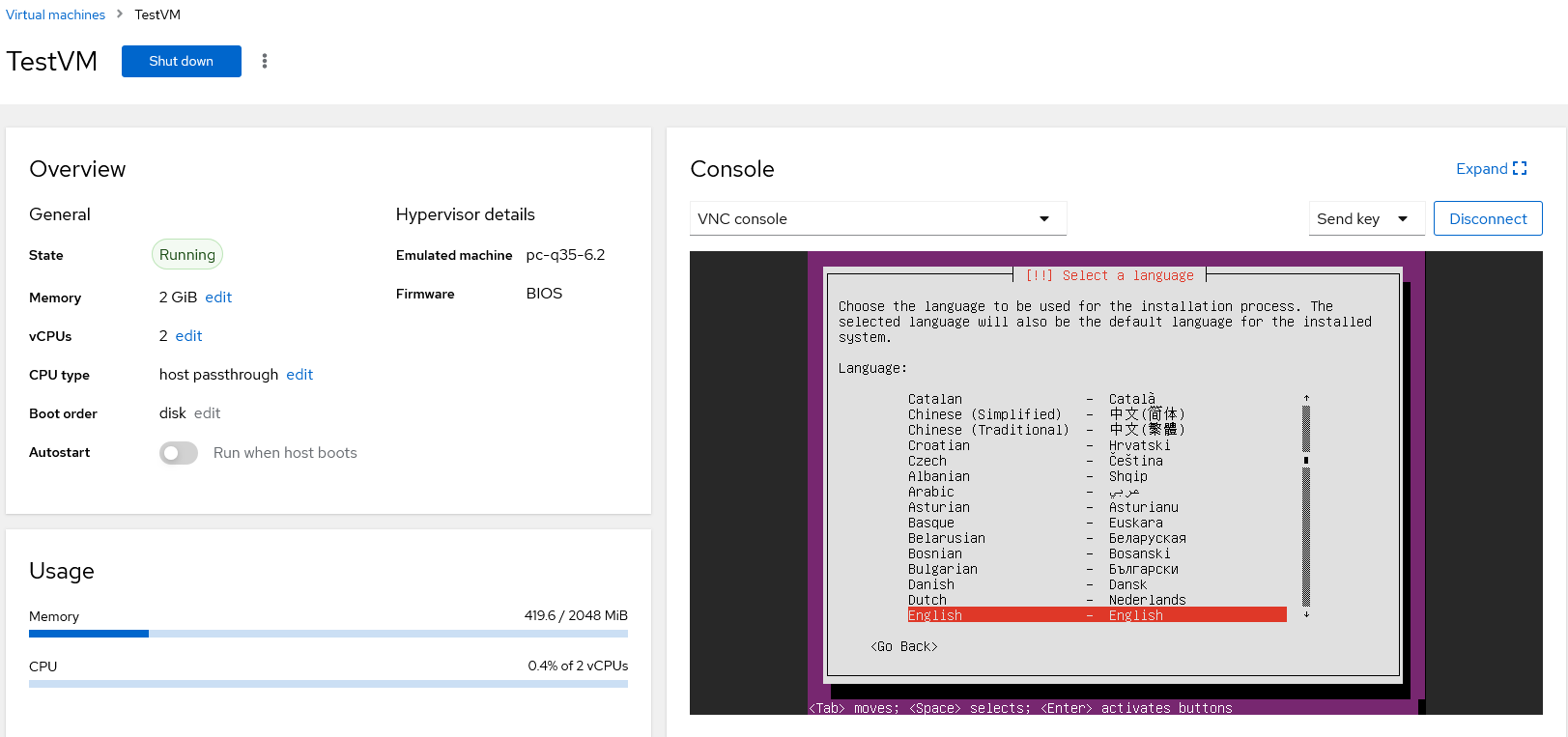The height and width of the screenshot is (737, 1568).
Task: Edit the vCPUs count
Action: (188, 336)
